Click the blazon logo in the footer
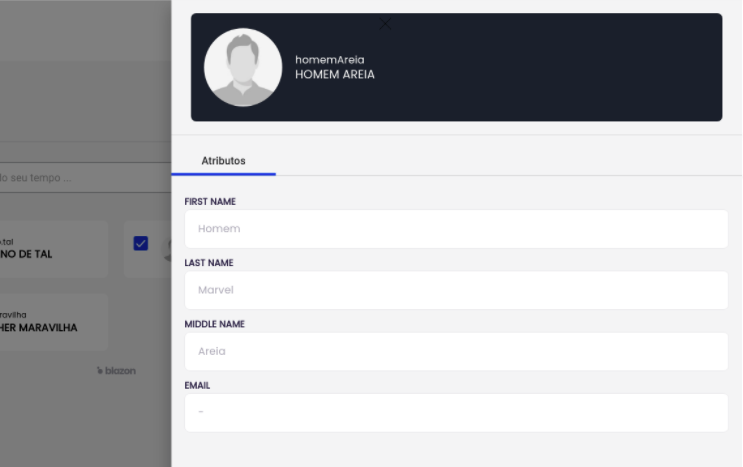This screenshot has height=467, width=743. point(116,371)
